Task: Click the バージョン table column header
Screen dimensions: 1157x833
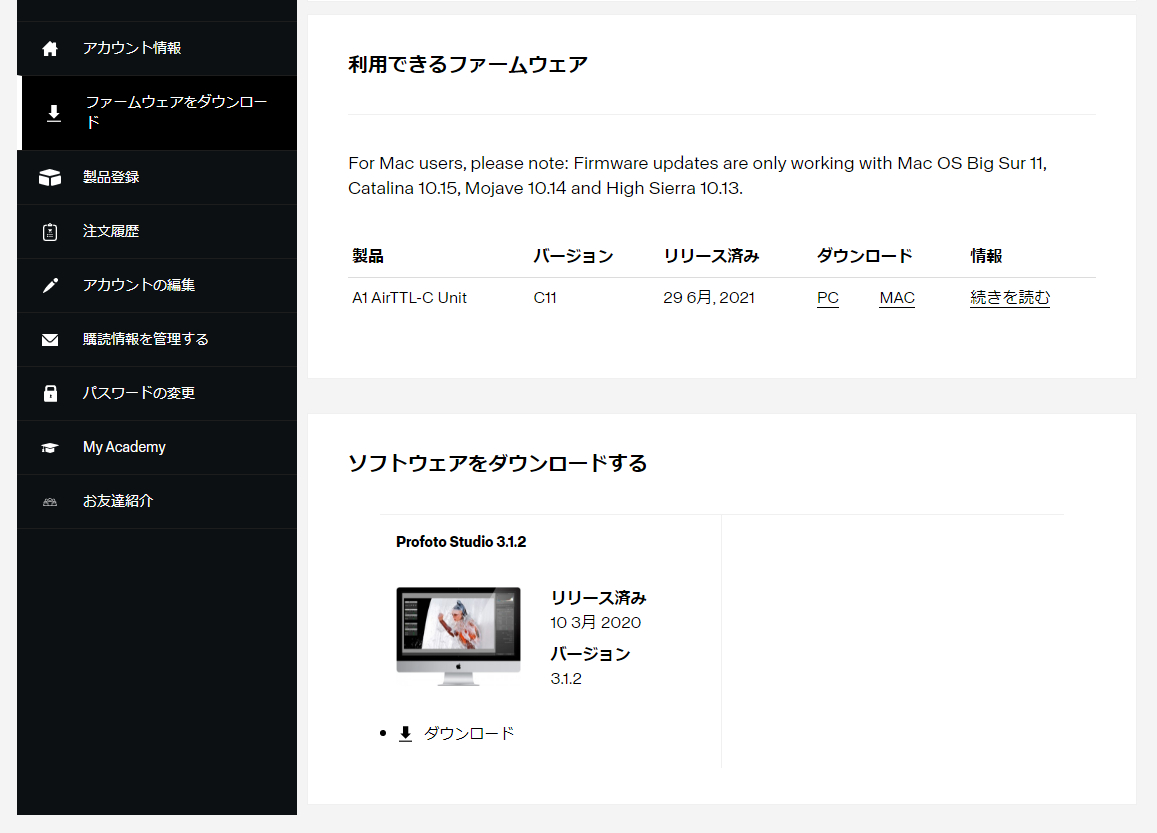Action: [x=573, y=256]
